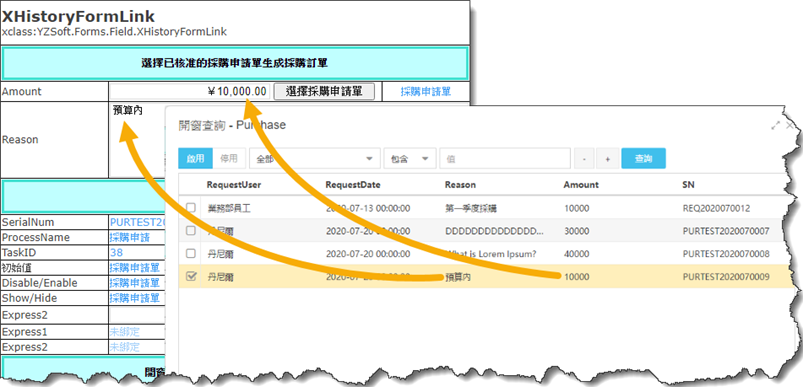Click the 查詢 search button
The width and height of the screenshot is (803, 387).
point(643,159)
